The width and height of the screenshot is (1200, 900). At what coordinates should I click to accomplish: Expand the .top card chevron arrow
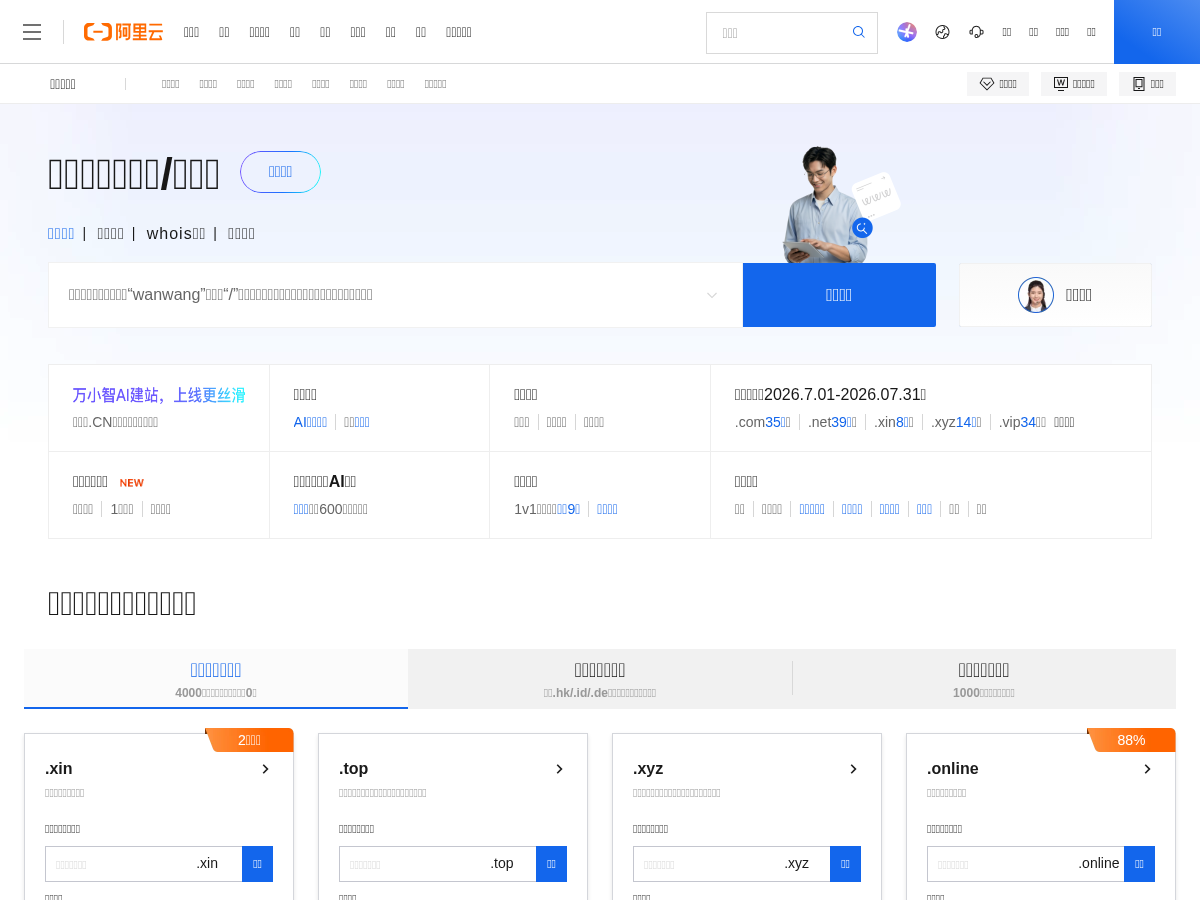pos(559,769)
